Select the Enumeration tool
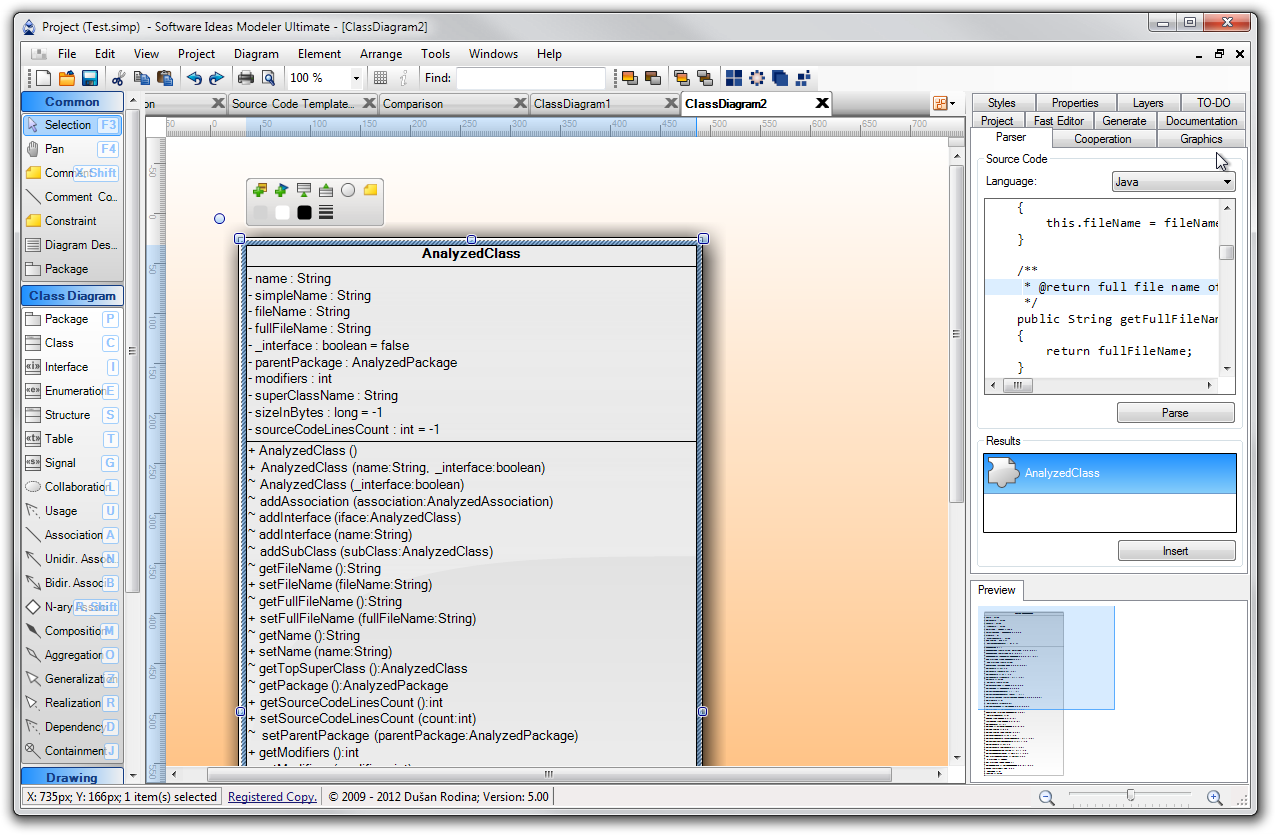The height and width of the screenshot is (835, 1276). pos(72,391)
